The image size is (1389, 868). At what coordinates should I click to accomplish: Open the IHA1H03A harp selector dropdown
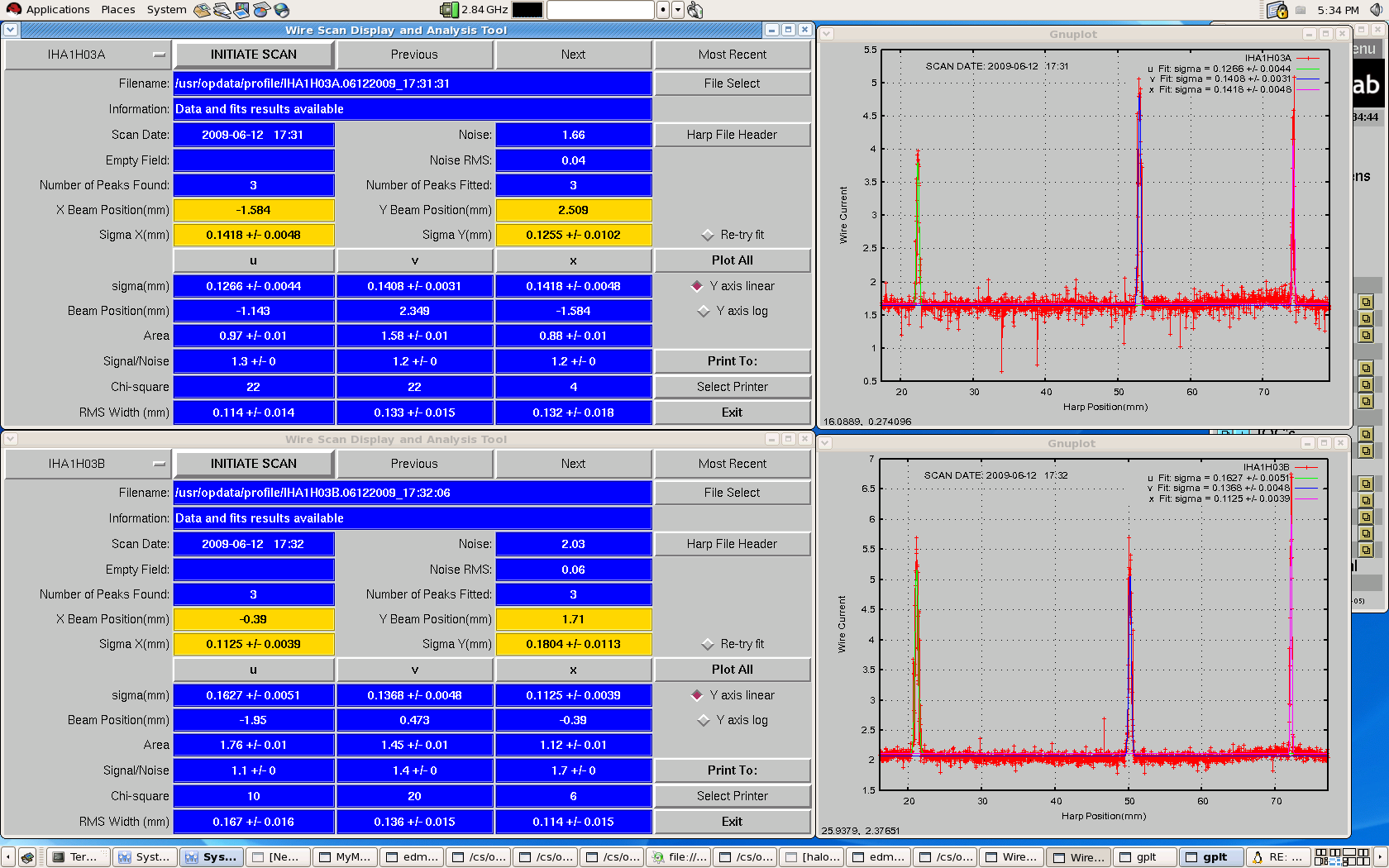coord(88,55)
